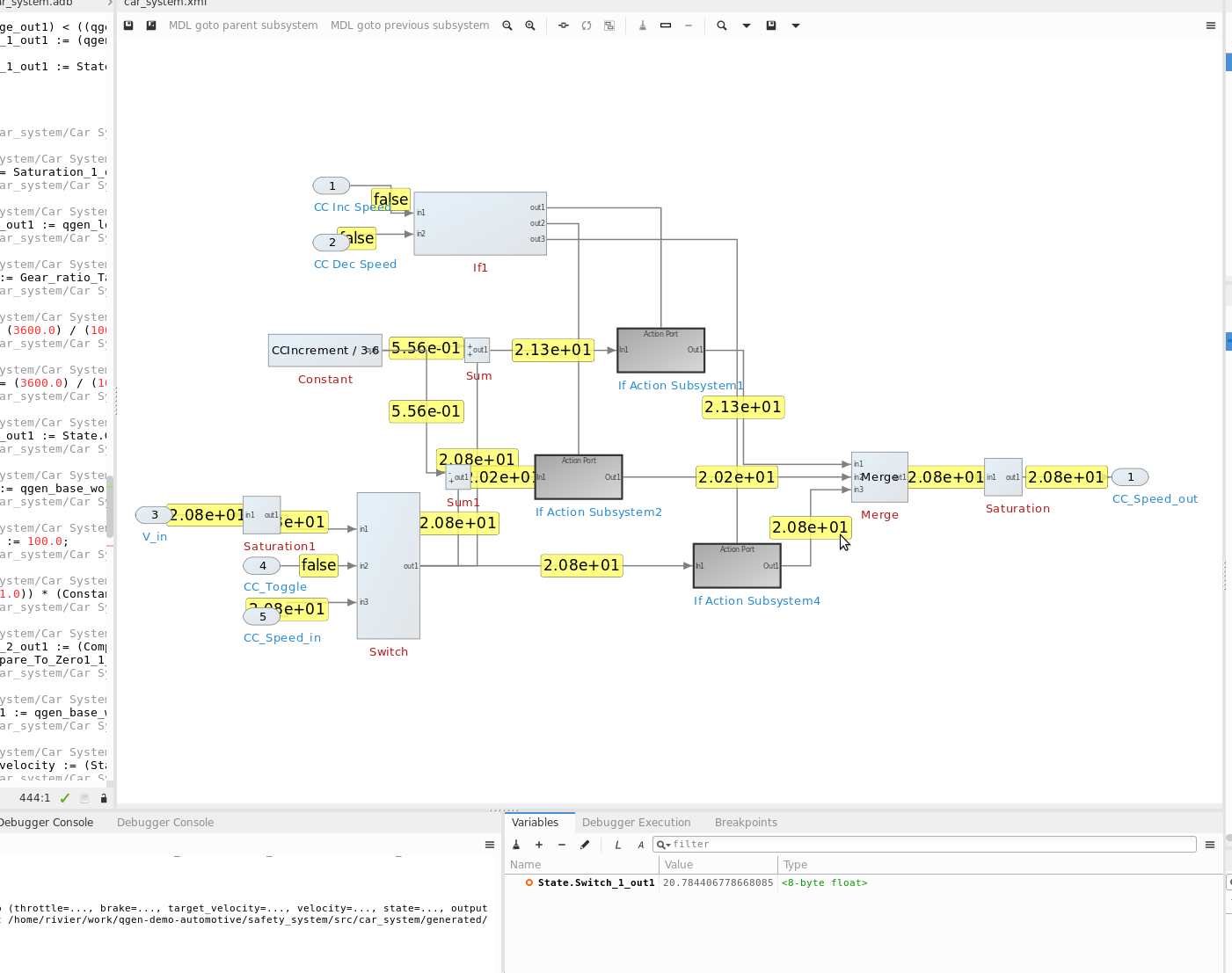Click the false value at CC_Toggle
Screen dimensions: 1232x973
318,565
